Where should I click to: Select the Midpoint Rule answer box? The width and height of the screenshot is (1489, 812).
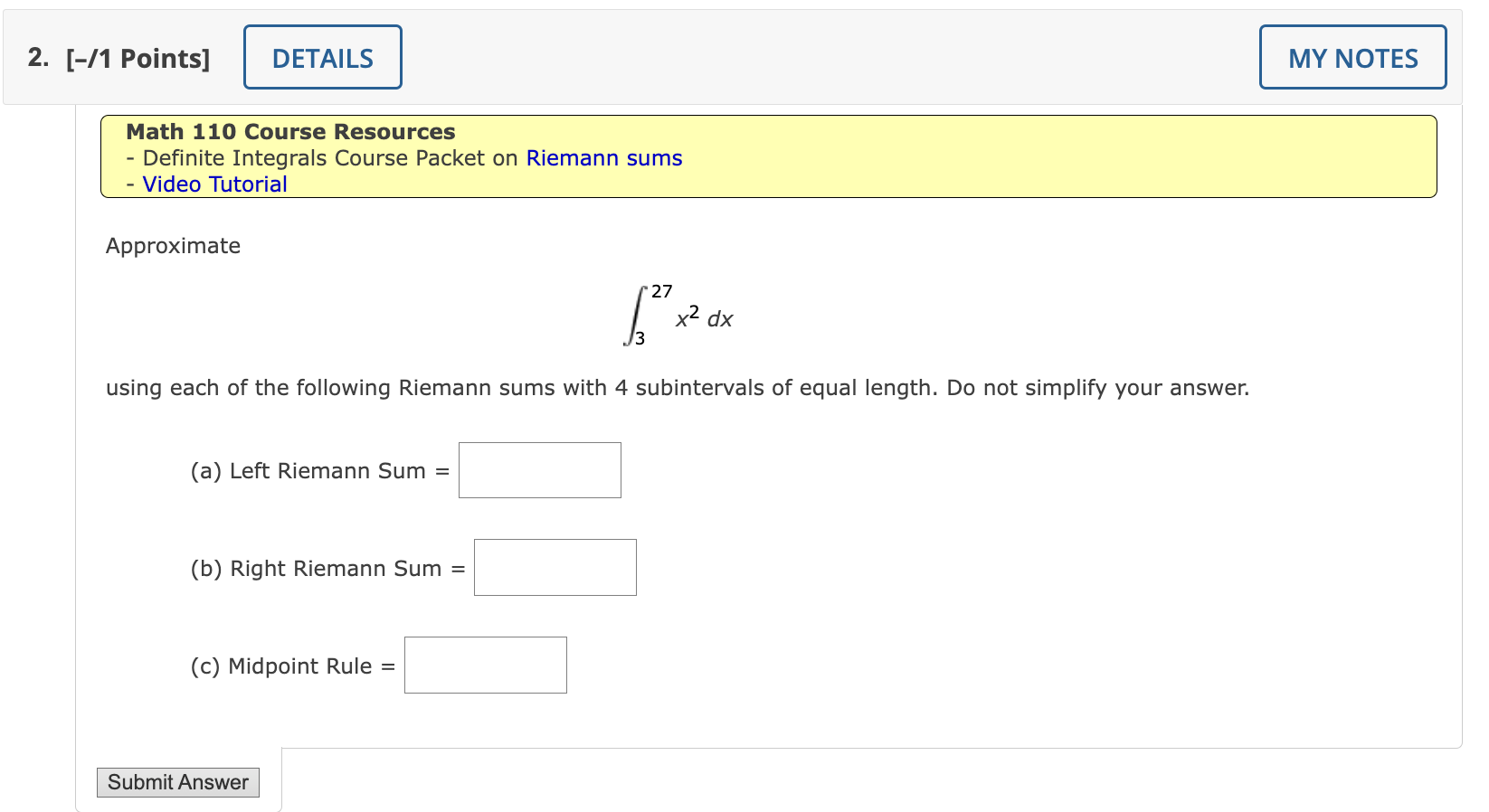(485, 665)
